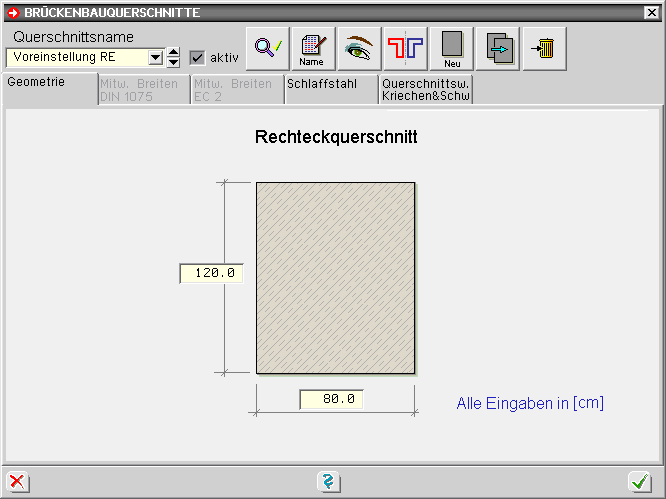The image size is (666, 499).
Task: Open the Querschnittsw. Kriechen&Schw tab
Action: point(425,90)
